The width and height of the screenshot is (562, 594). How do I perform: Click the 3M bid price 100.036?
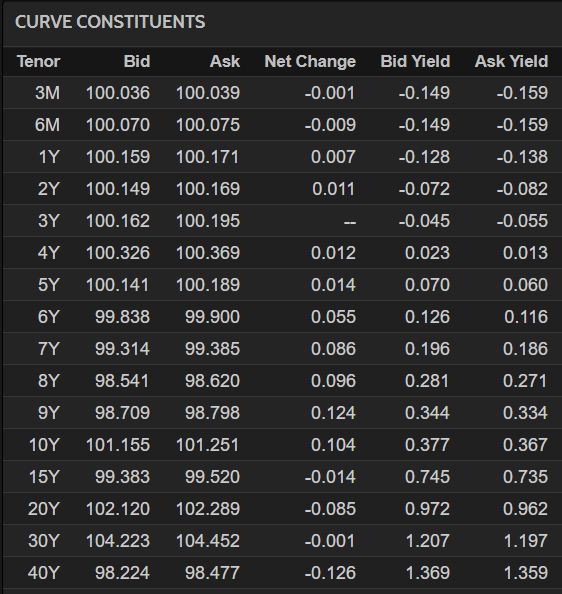pos(118,93)
